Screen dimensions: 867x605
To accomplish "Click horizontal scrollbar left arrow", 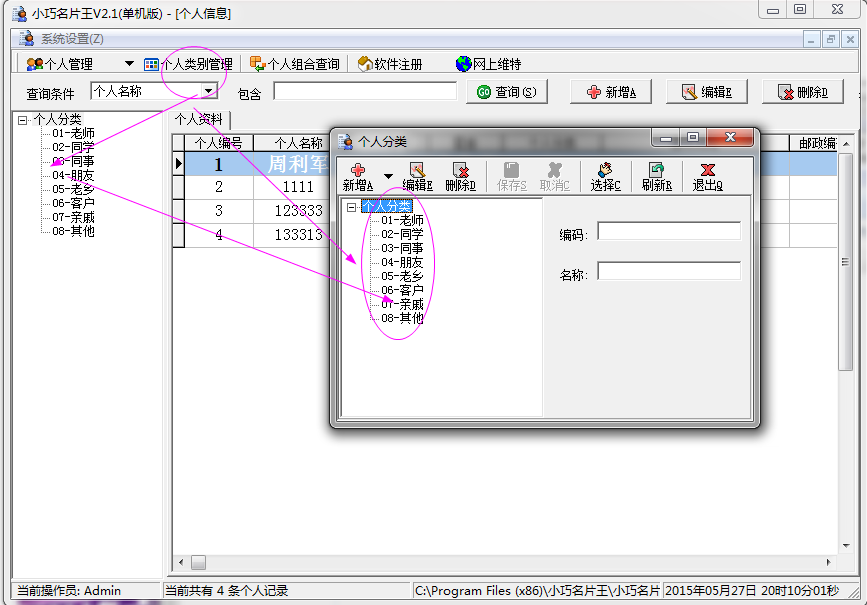I will pyautogui.click(x=181, y=562).
